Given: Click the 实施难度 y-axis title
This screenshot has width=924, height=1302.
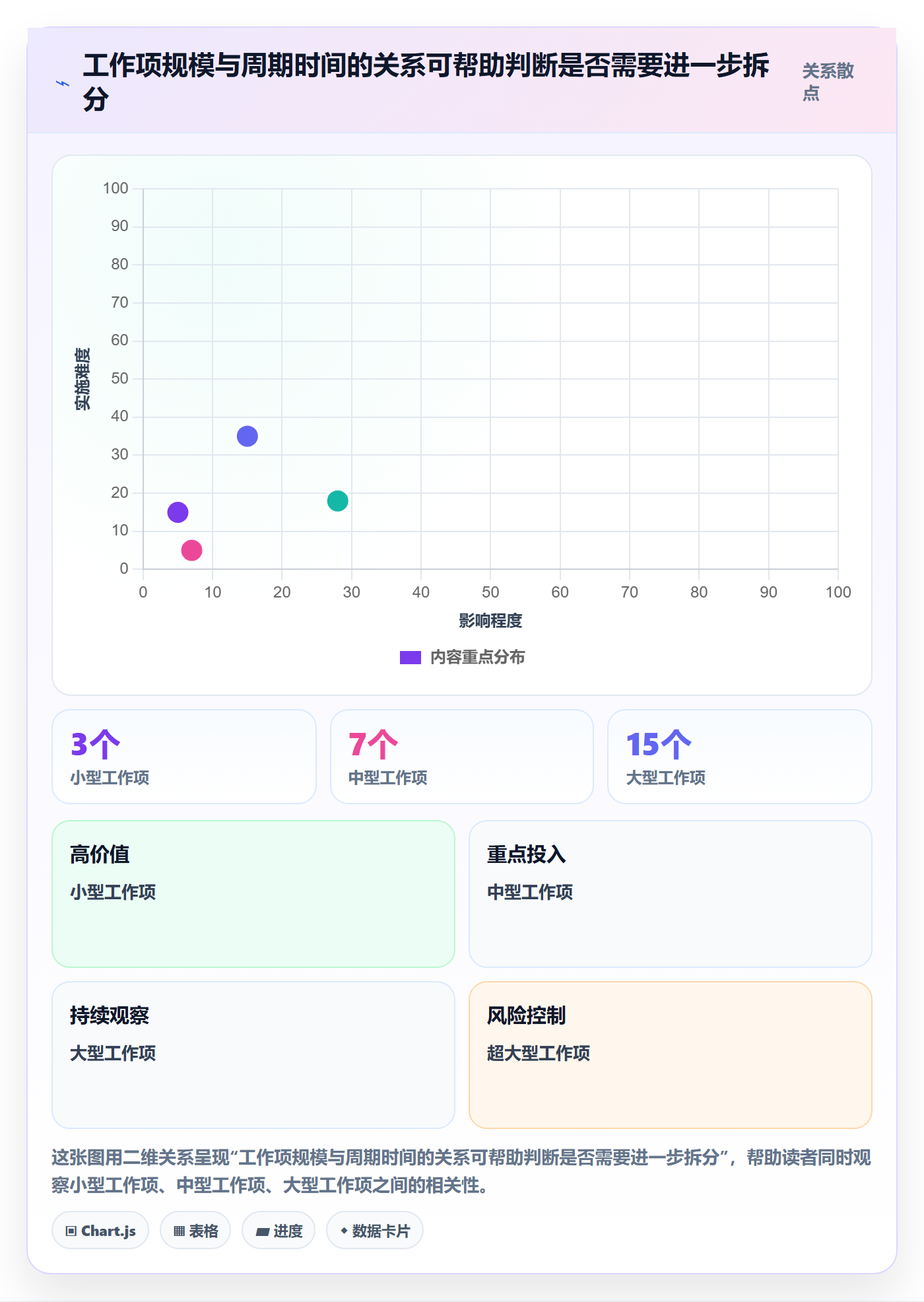Looking at the screenshot, I should tap(82, 379).
